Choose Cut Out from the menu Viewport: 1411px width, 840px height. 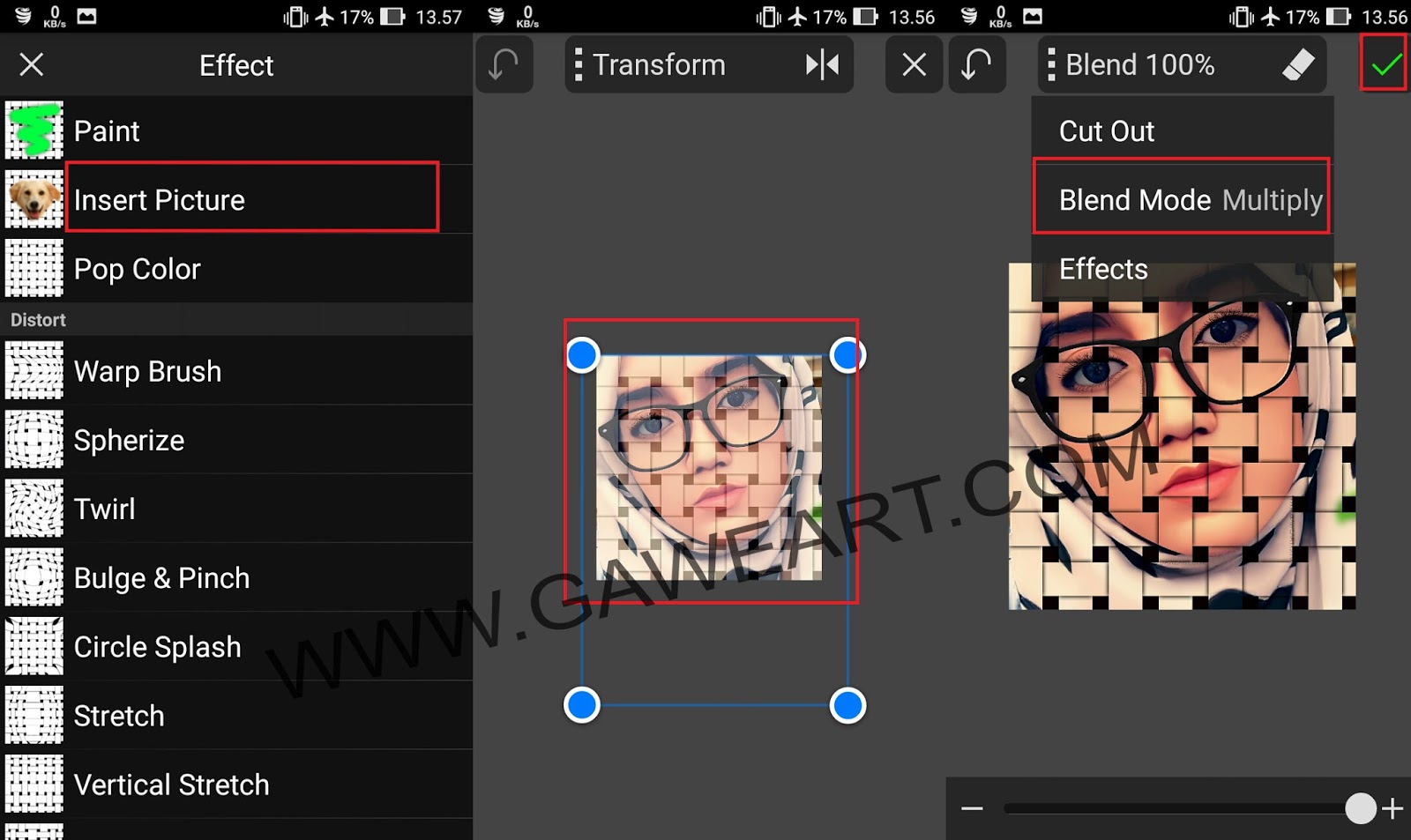point(1107,130)
